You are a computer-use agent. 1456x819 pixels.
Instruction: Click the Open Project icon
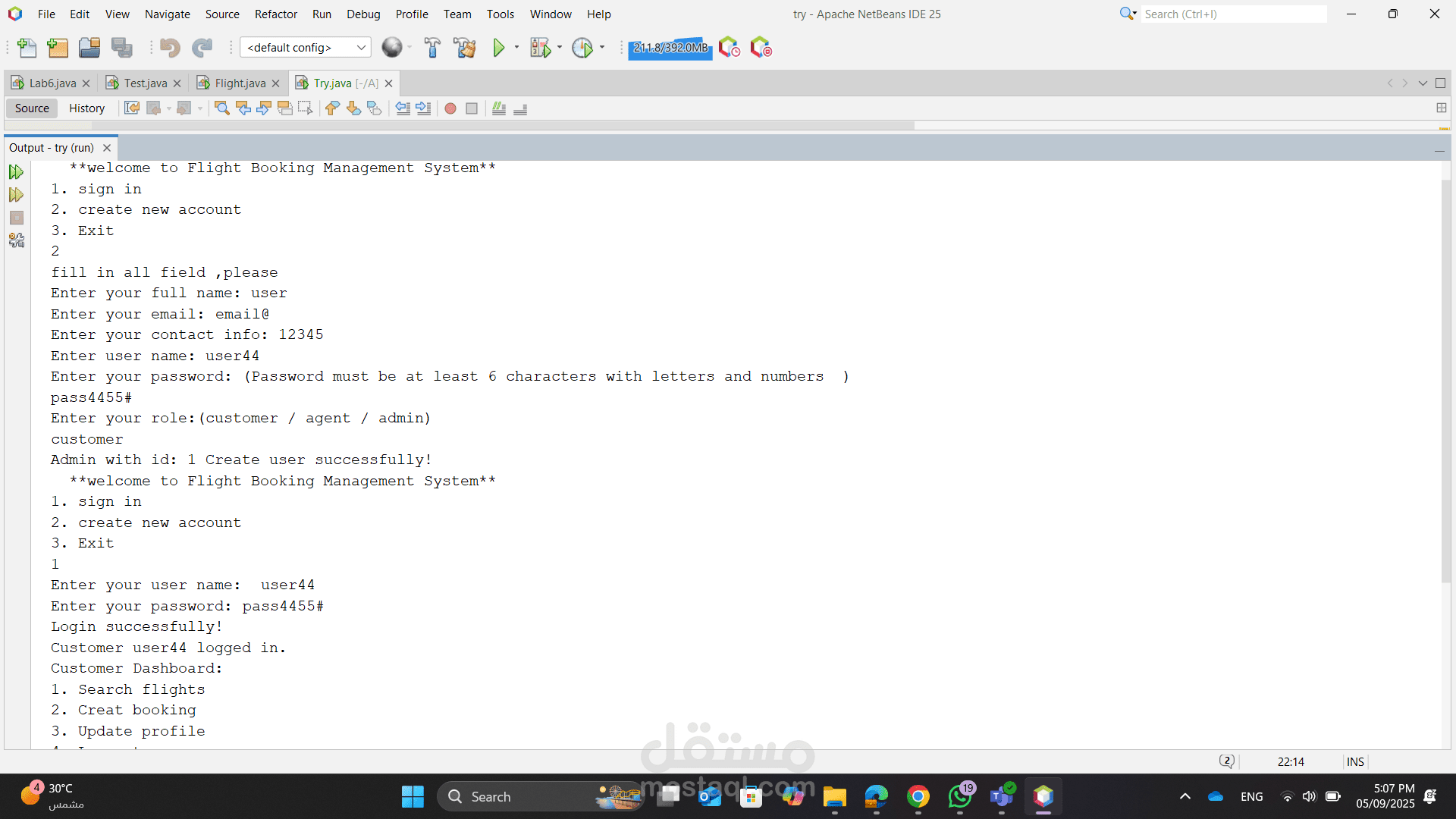pos(89,48)
